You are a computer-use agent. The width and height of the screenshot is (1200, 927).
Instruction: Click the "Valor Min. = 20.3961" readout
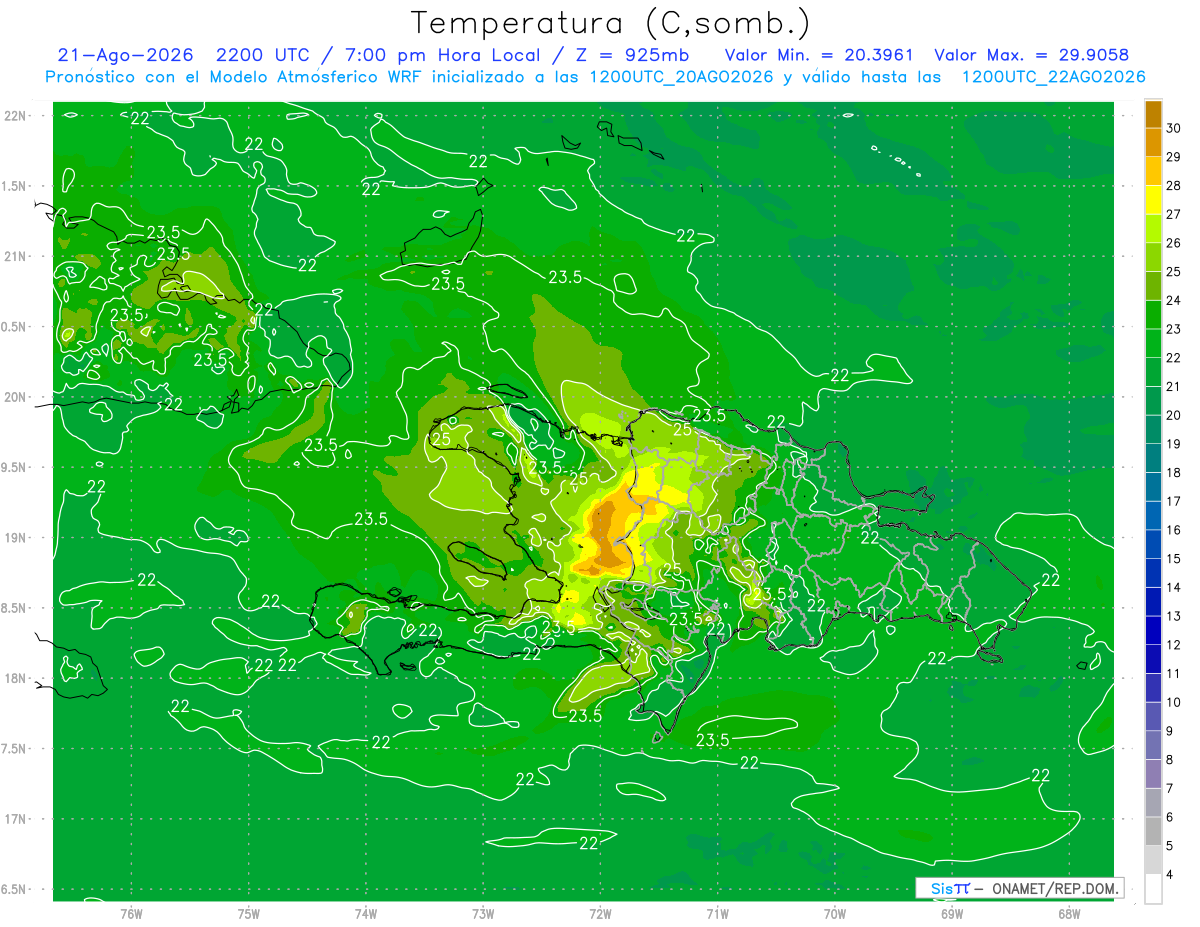818,56
